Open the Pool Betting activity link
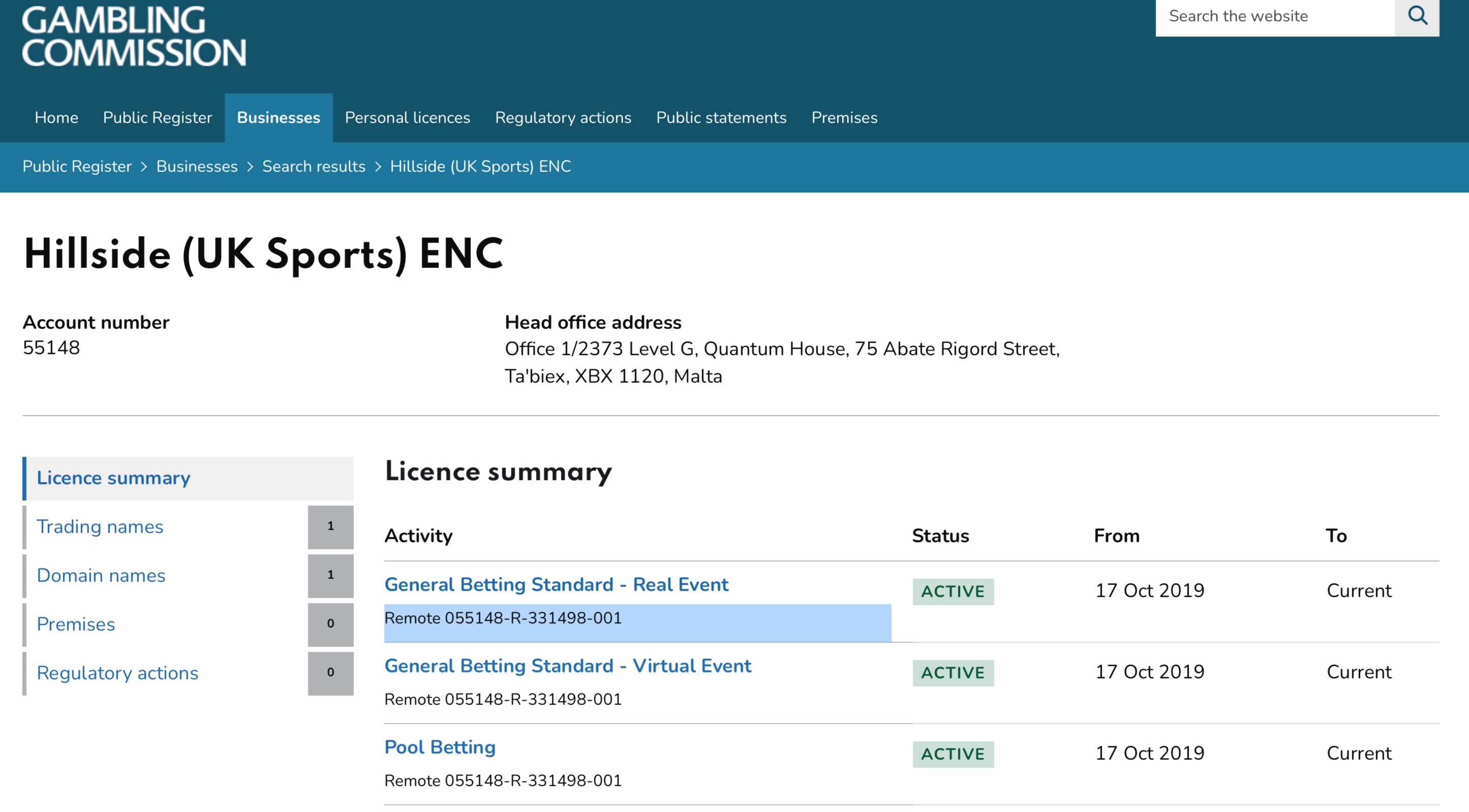1469x812 pixels. [x=440, y=747]
